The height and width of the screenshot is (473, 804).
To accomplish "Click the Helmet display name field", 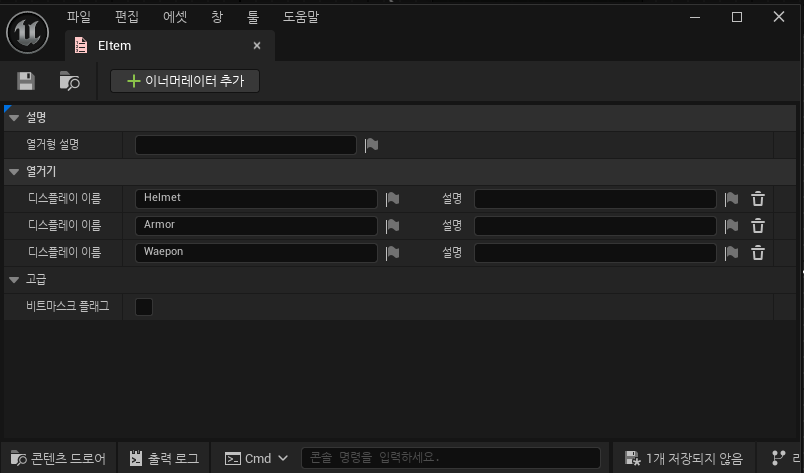I will click(x=256, y=199).
